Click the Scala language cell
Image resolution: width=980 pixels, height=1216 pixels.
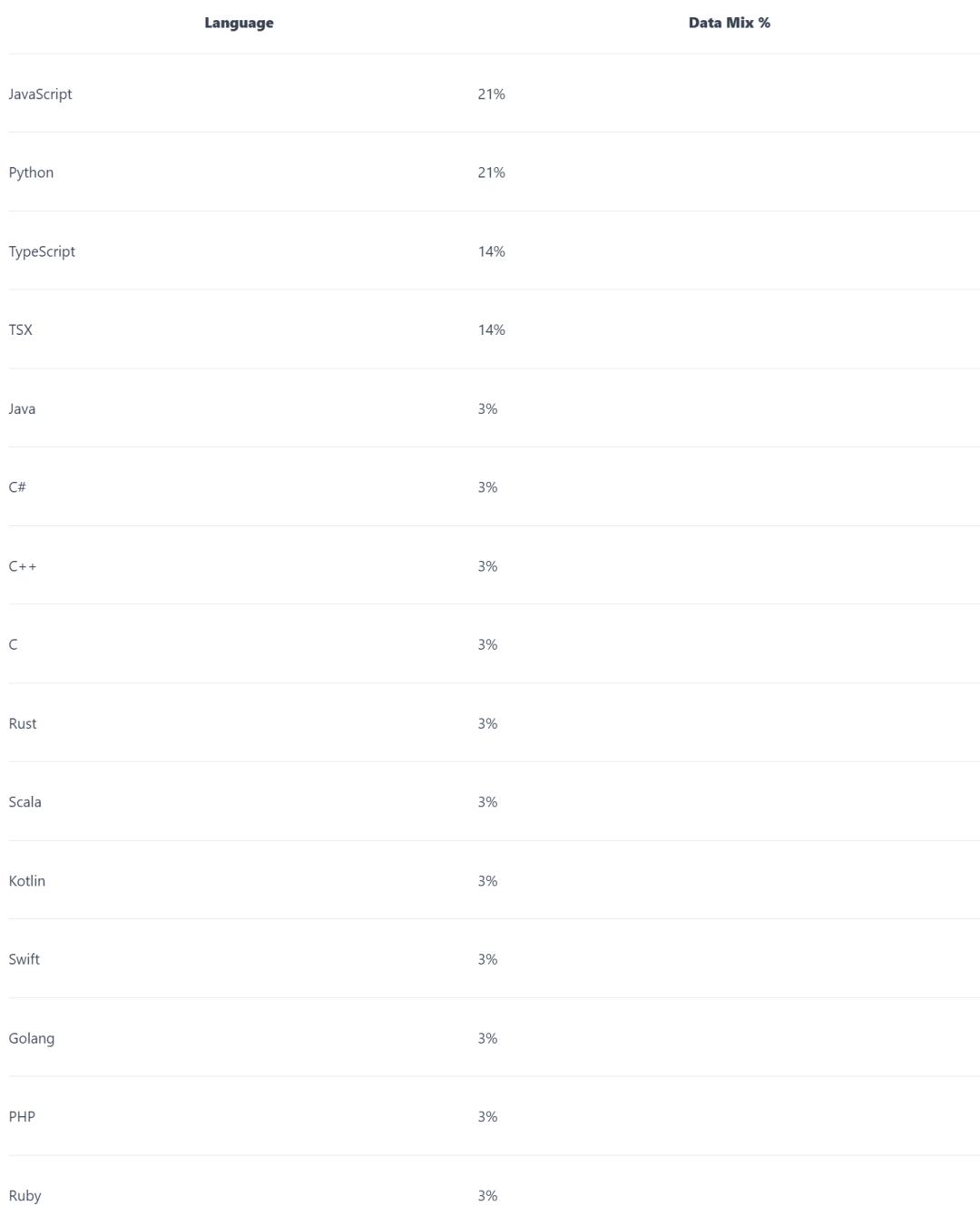click(x=25, y=802)
